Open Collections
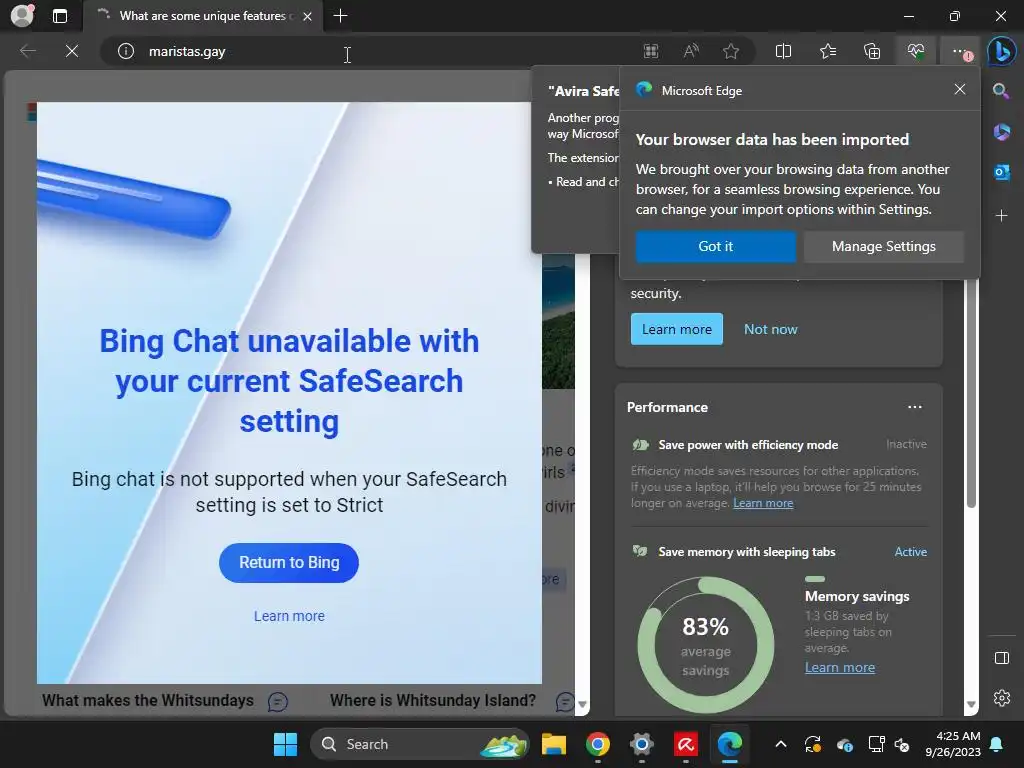This screenshot has height=768, width=1024. (872, 51)
